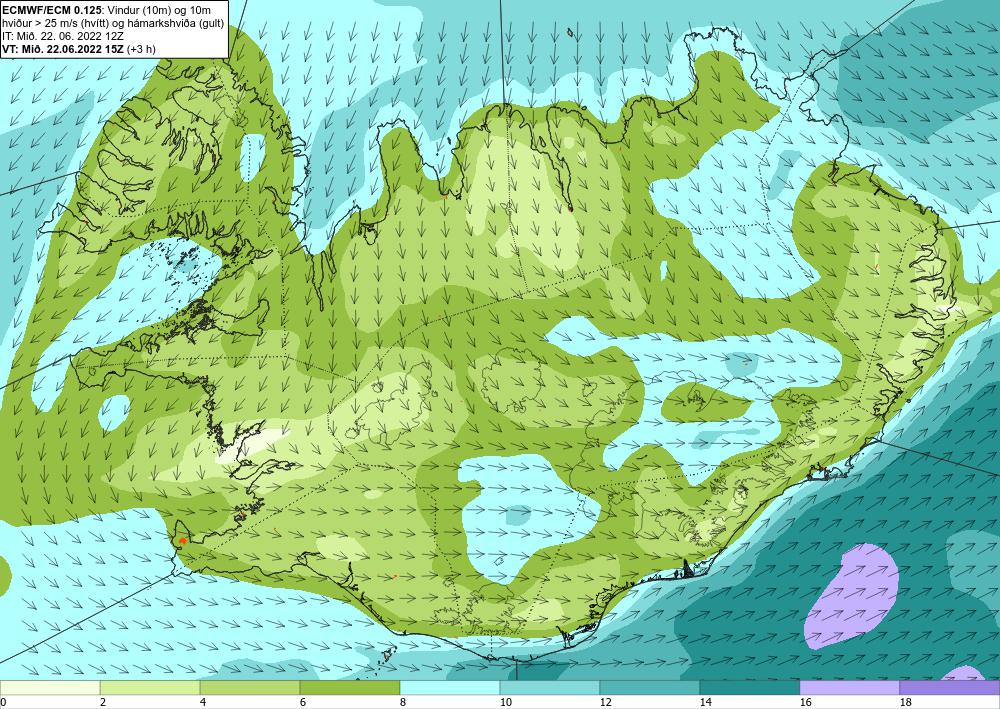The image size is (1000, 709).
Task: Click the legend label "0"
Action: pos(3,702)
